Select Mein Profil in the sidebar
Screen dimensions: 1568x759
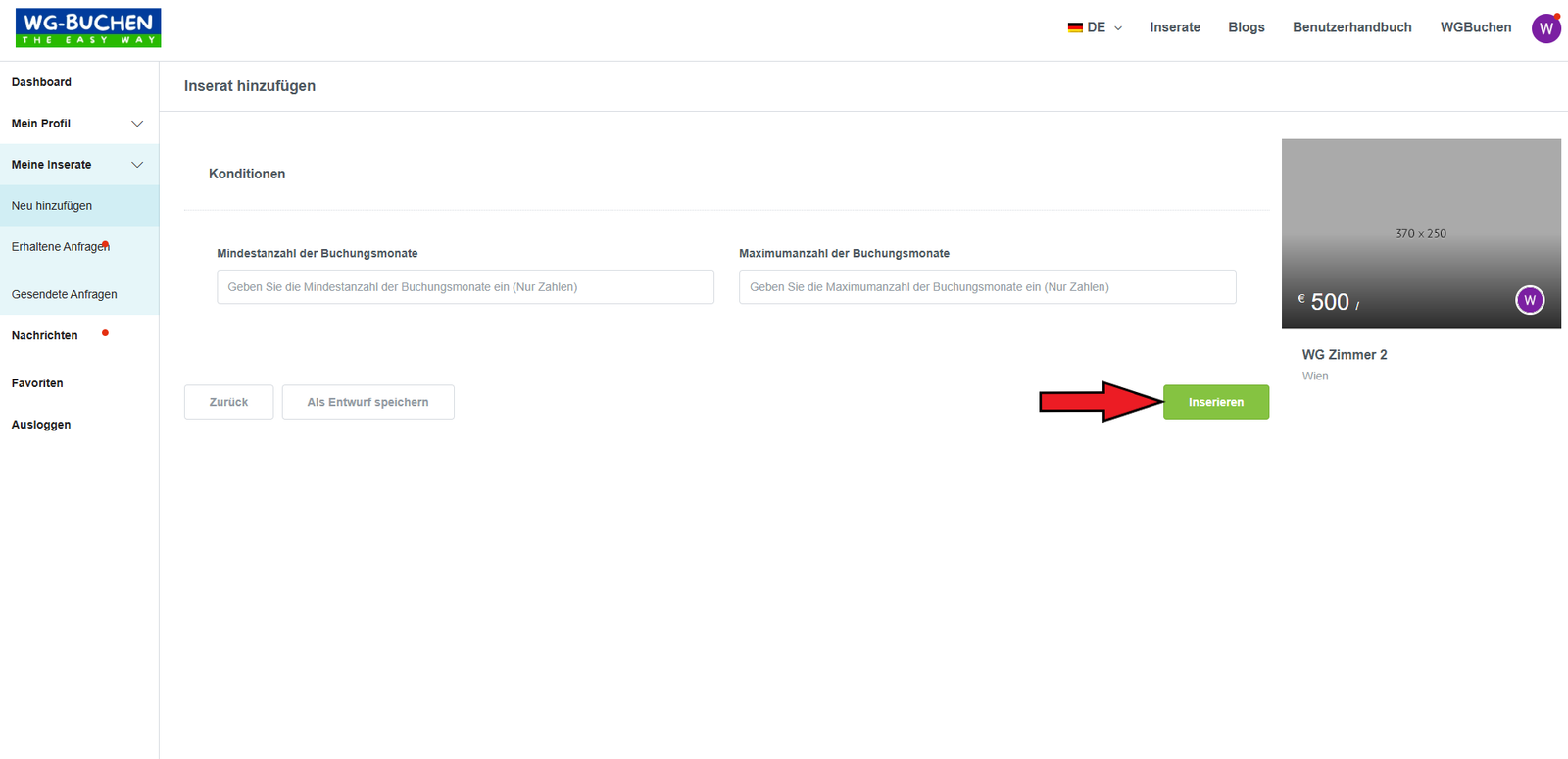[x=41, y=124]
